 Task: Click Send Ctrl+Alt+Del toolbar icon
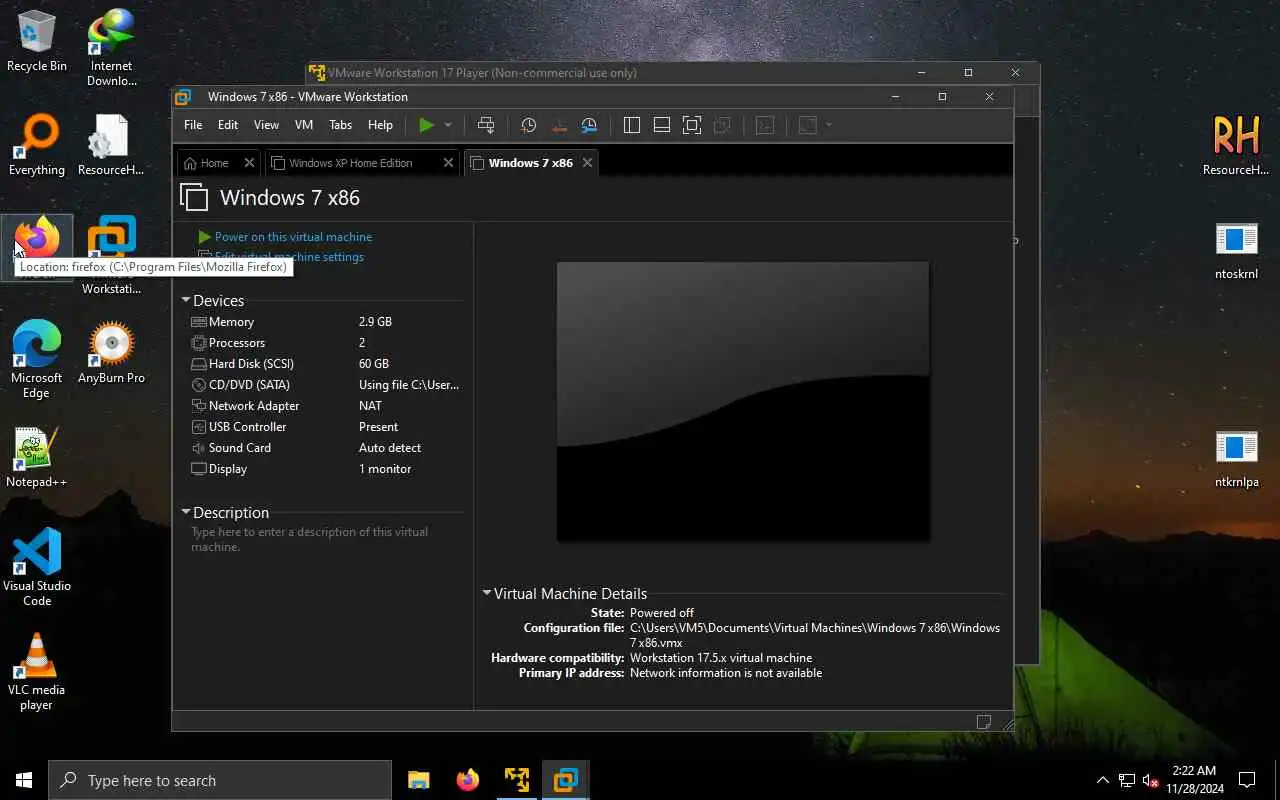pos(486,125)
